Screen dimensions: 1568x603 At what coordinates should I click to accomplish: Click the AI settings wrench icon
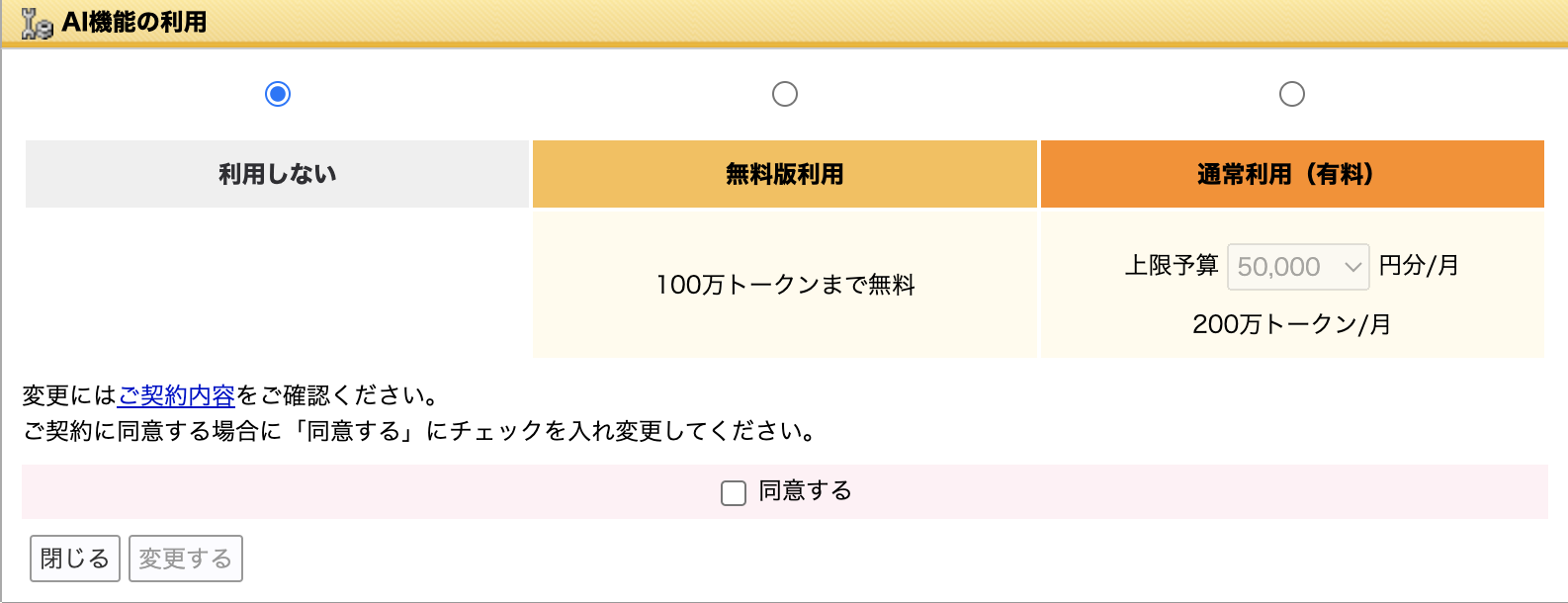(x=36, y=23)
